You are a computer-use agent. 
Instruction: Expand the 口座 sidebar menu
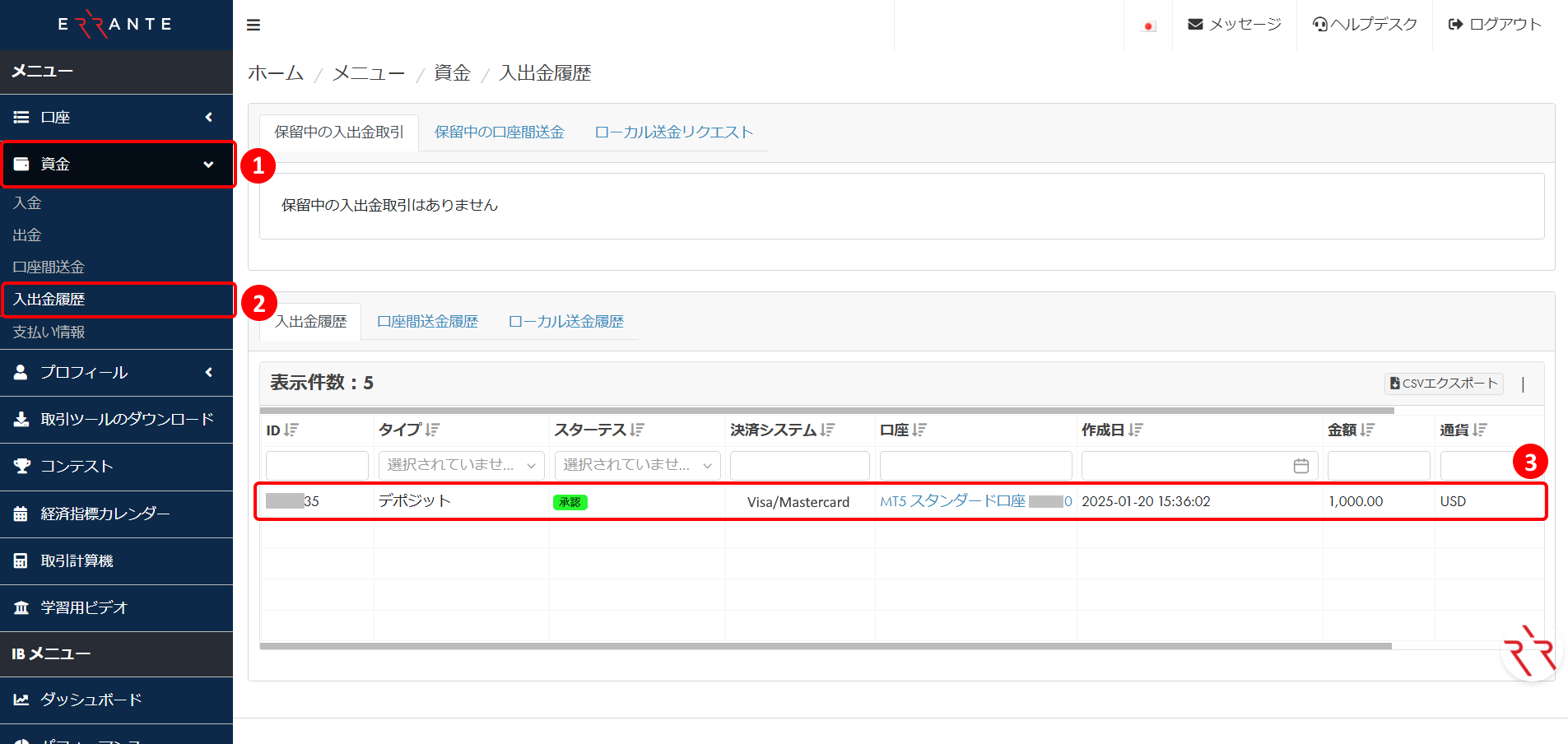pos(117,118)
